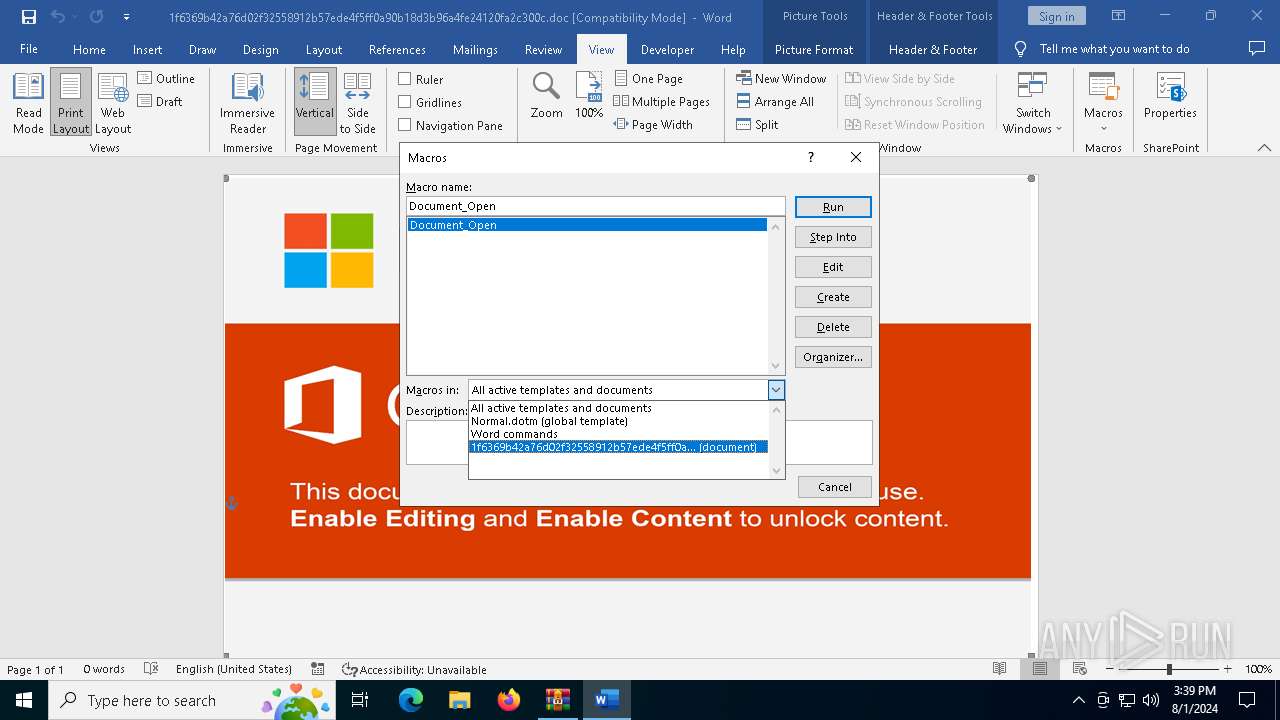The height and width of the screenshot is (720, 1280).
Task: Open the Macros ribbon dropdown arrow
Action: click(1103, 127)
